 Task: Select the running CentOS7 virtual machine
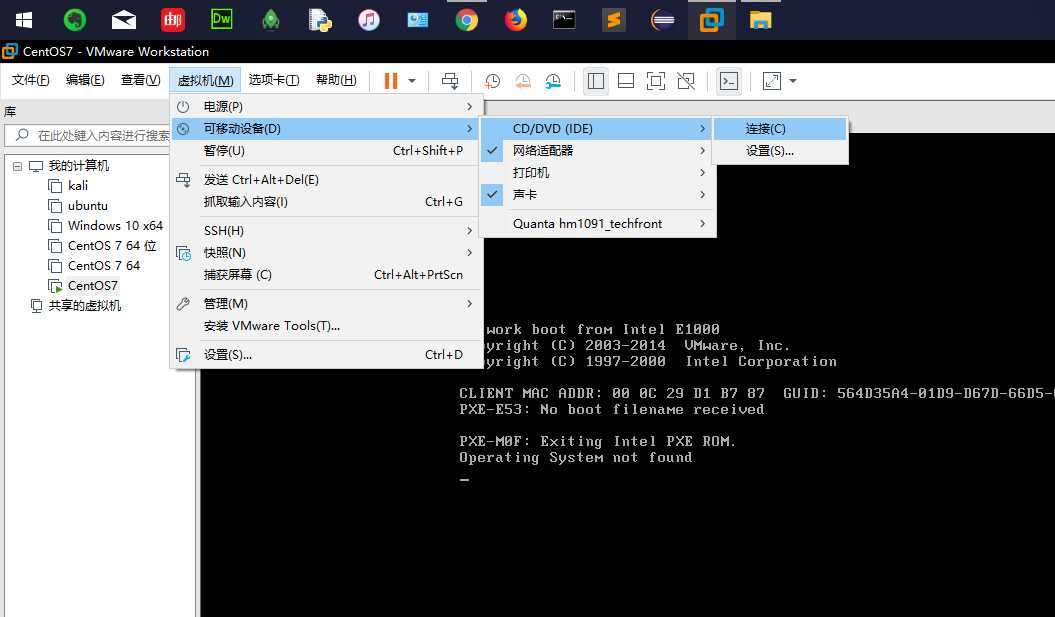point(92,286)
